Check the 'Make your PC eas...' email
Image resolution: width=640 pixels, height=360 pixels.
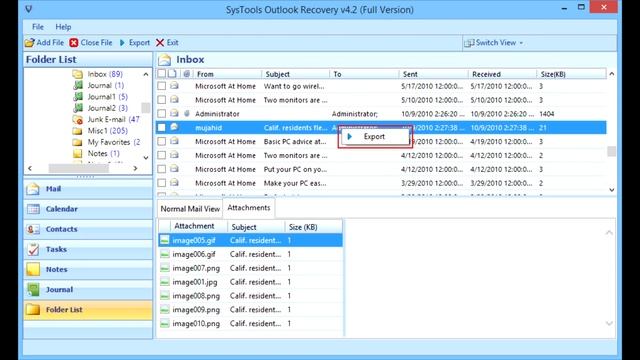(162, 183)
